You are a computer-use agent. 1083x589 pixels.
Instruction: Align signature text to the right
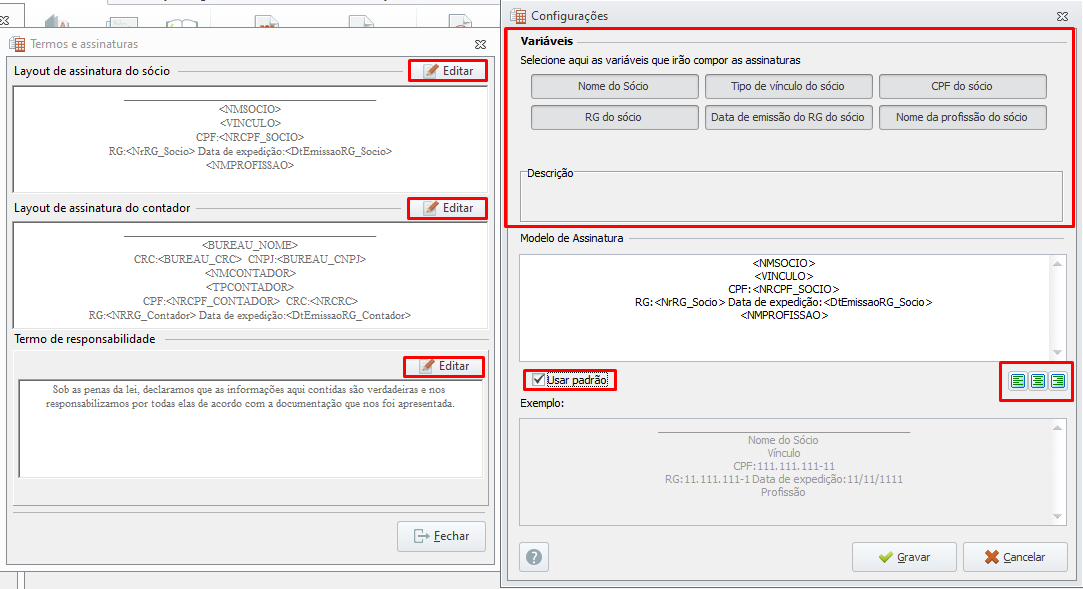pos(1057,380)
